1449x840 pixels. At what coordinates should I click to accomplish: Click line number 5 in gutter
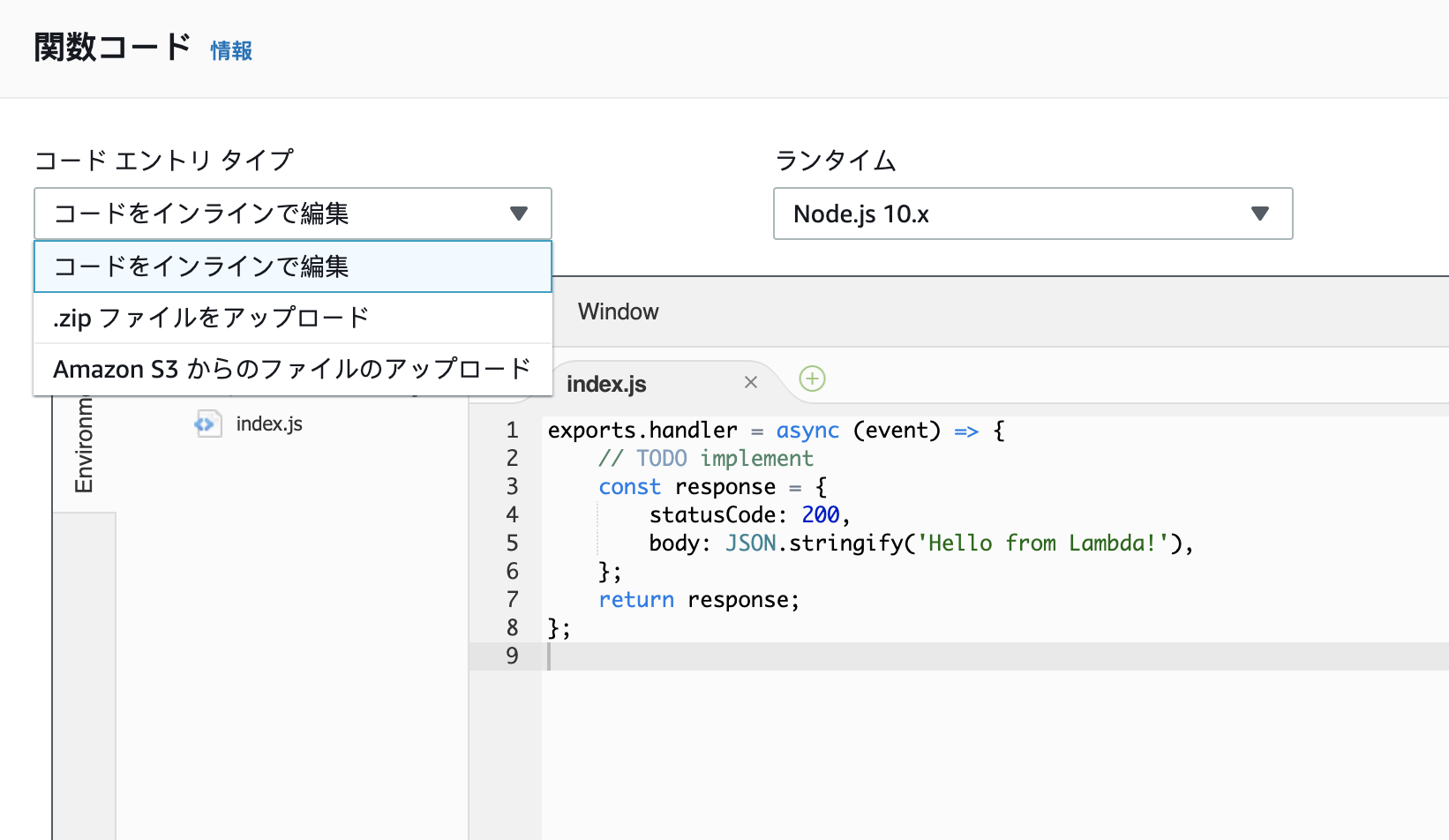(x=512, y=543)
